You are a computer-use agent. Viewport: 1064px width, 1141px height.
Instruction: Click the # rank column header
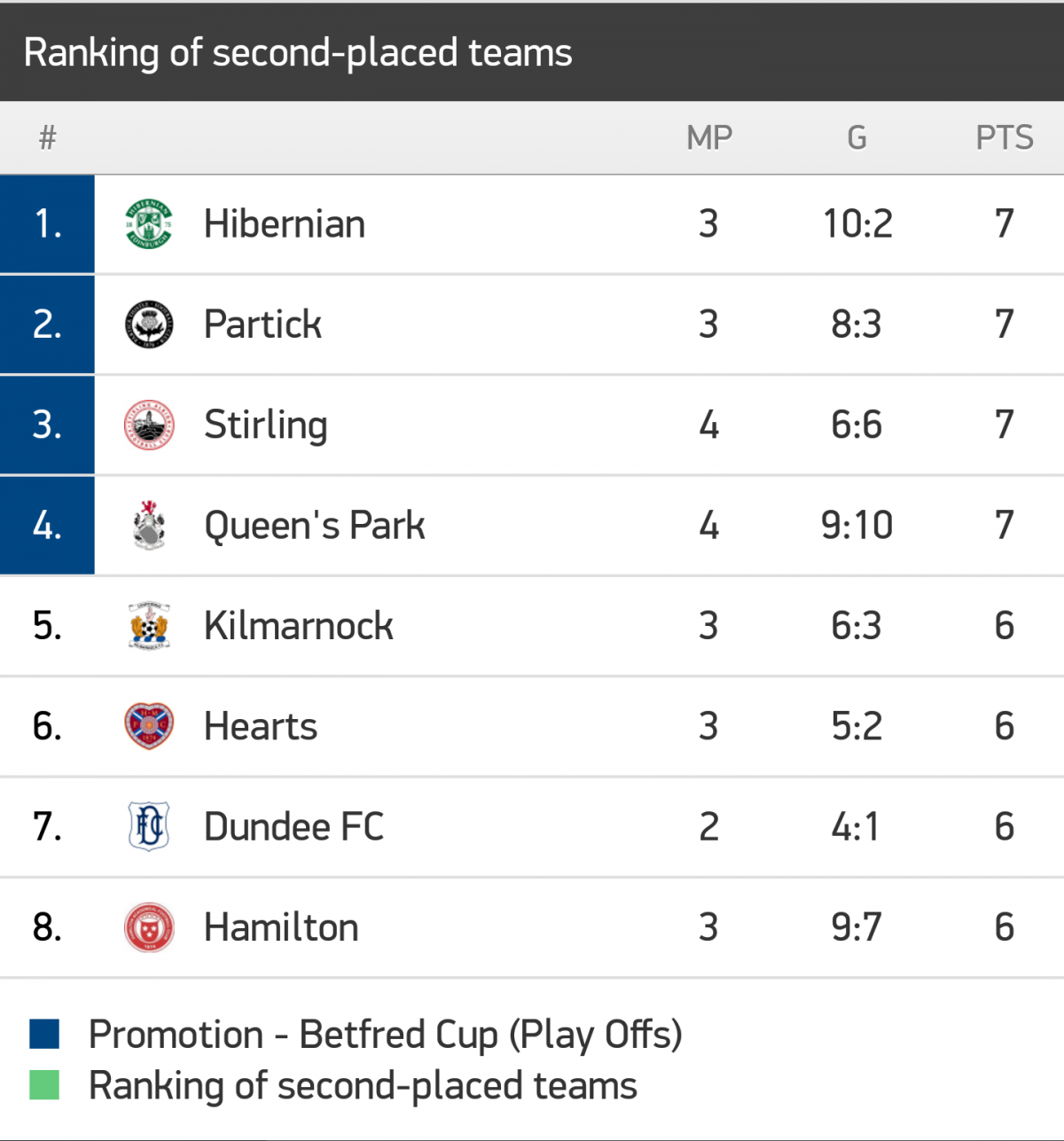click(48, 138)
